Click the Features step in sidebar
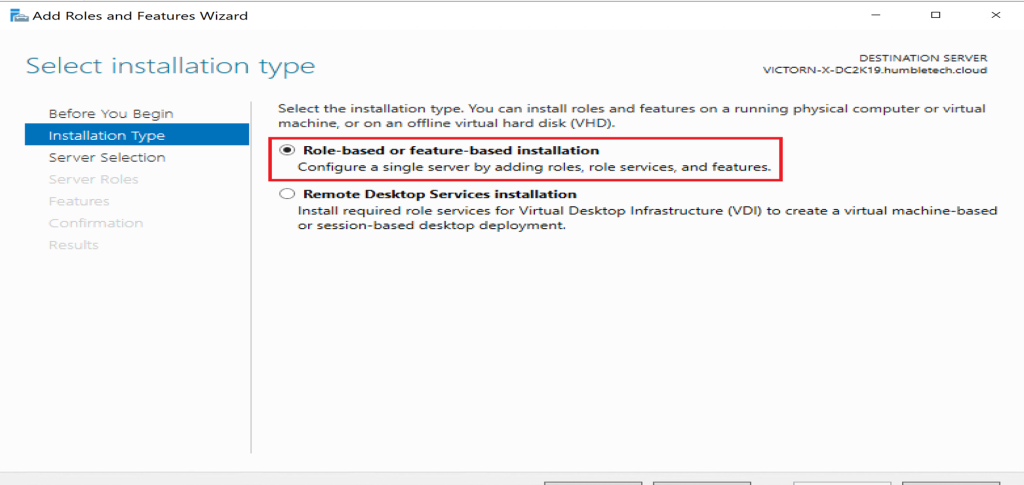Image resolution: width=1024 pixels, height=485 pixels. [79, 201]
